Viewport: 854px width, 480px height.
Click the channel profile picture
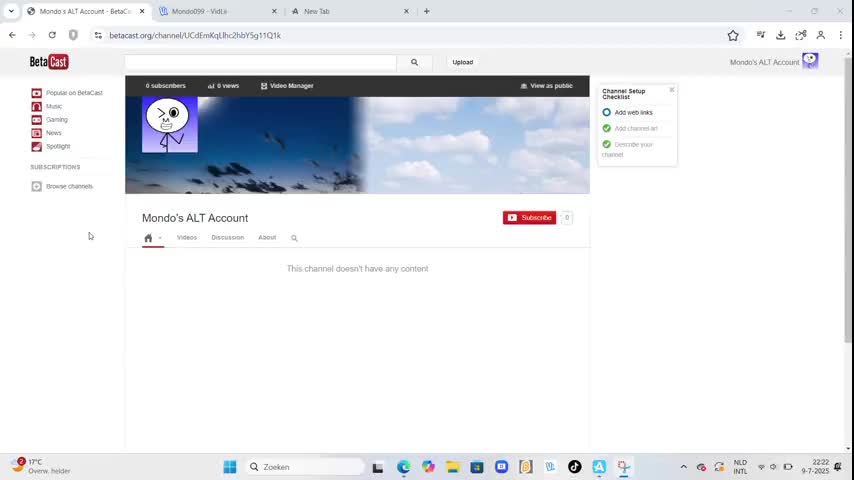pos(170,125)
